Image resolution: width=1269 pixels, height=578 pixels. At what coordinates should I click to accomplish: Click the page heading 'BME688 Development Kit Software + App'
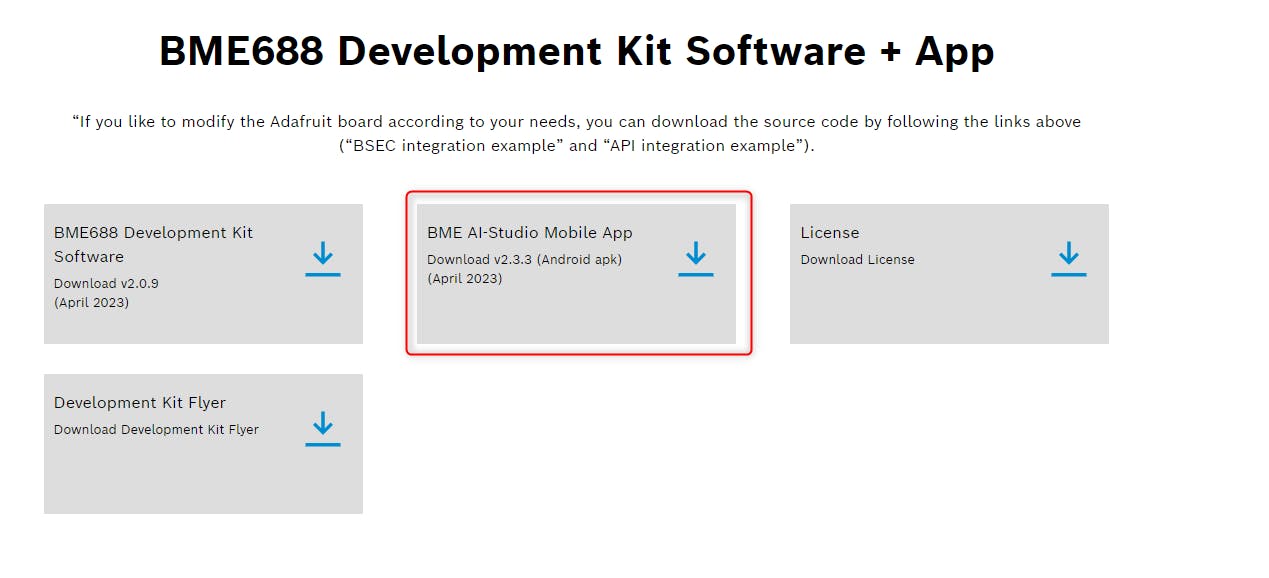click(x=577, y=50)
